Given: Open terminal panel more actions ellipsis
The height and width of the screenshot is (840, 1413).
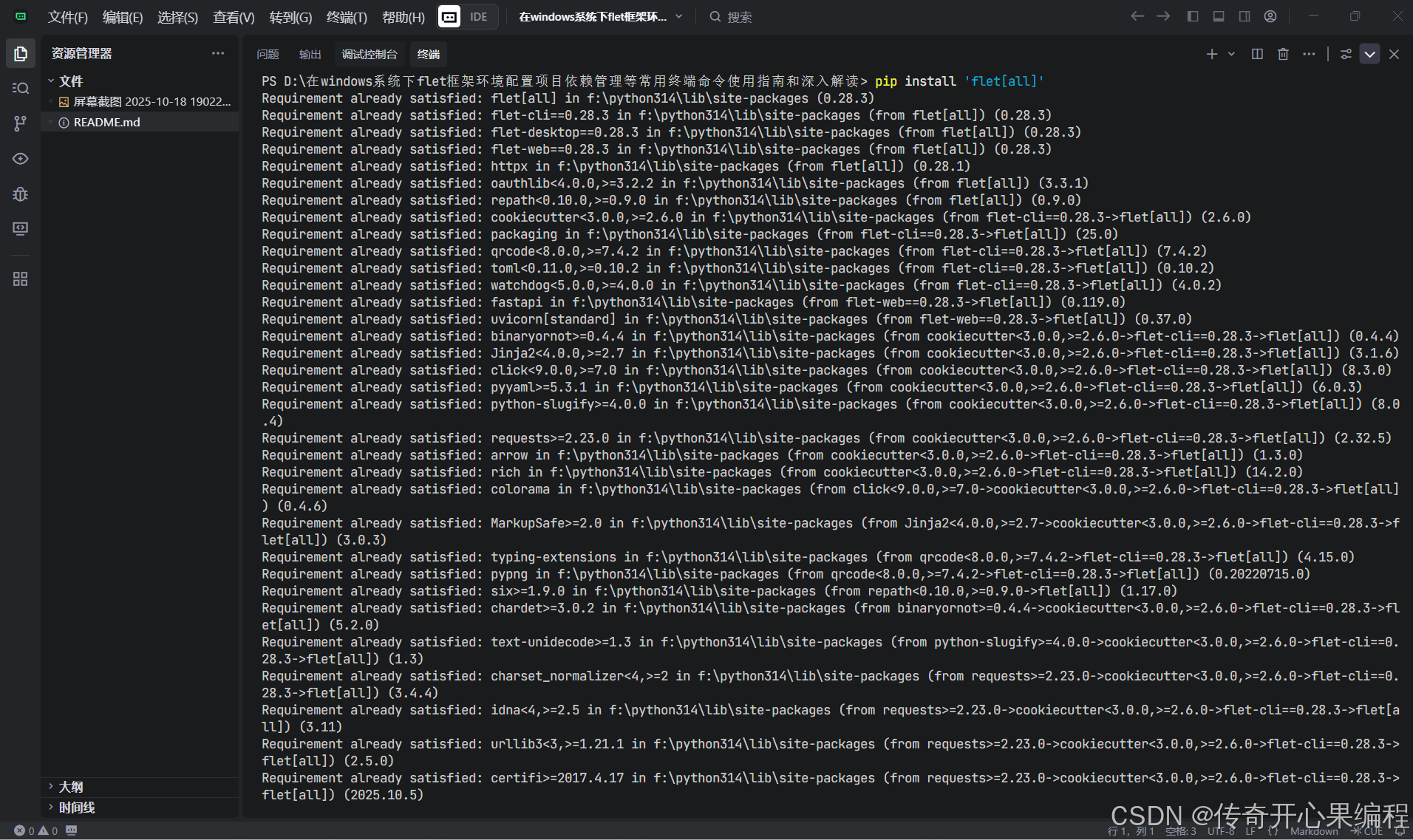Looking at the screenshot, I should click(x=1309, y=54).
